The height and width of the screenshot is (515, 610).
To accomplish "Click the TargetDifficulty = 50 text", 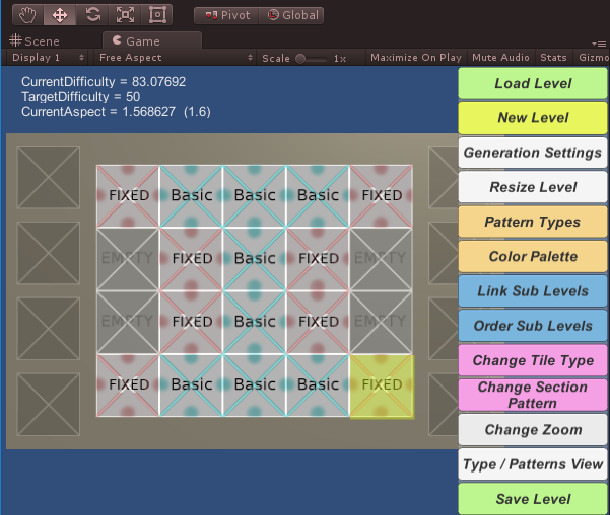I will (x=81, y=96).
